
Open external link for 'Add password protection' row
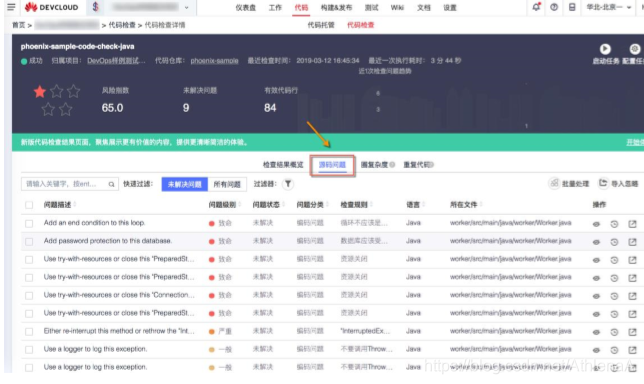tap(632, 242)
